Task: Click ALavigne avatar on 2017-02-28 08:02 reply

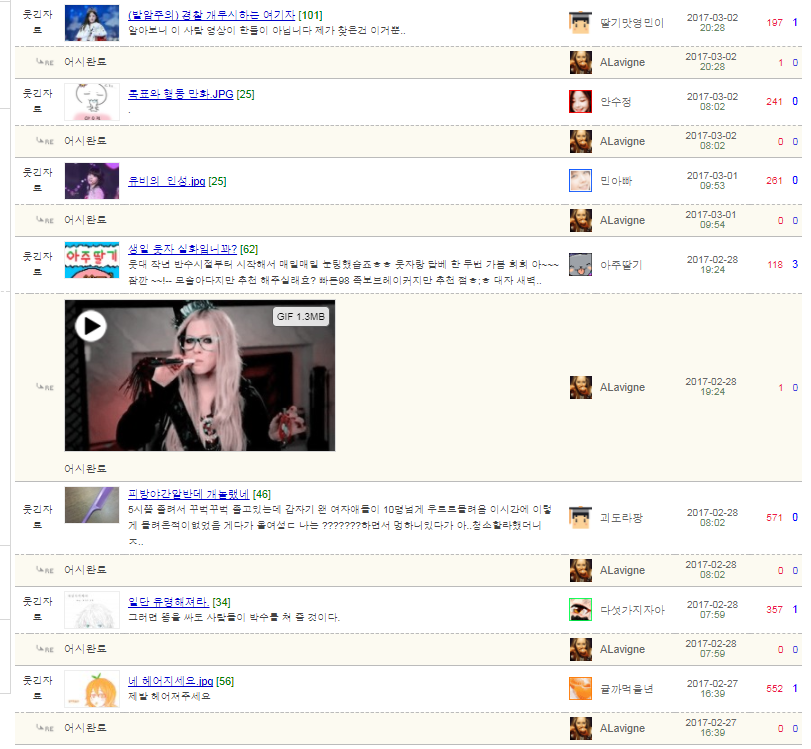Action: click(581, 570)
